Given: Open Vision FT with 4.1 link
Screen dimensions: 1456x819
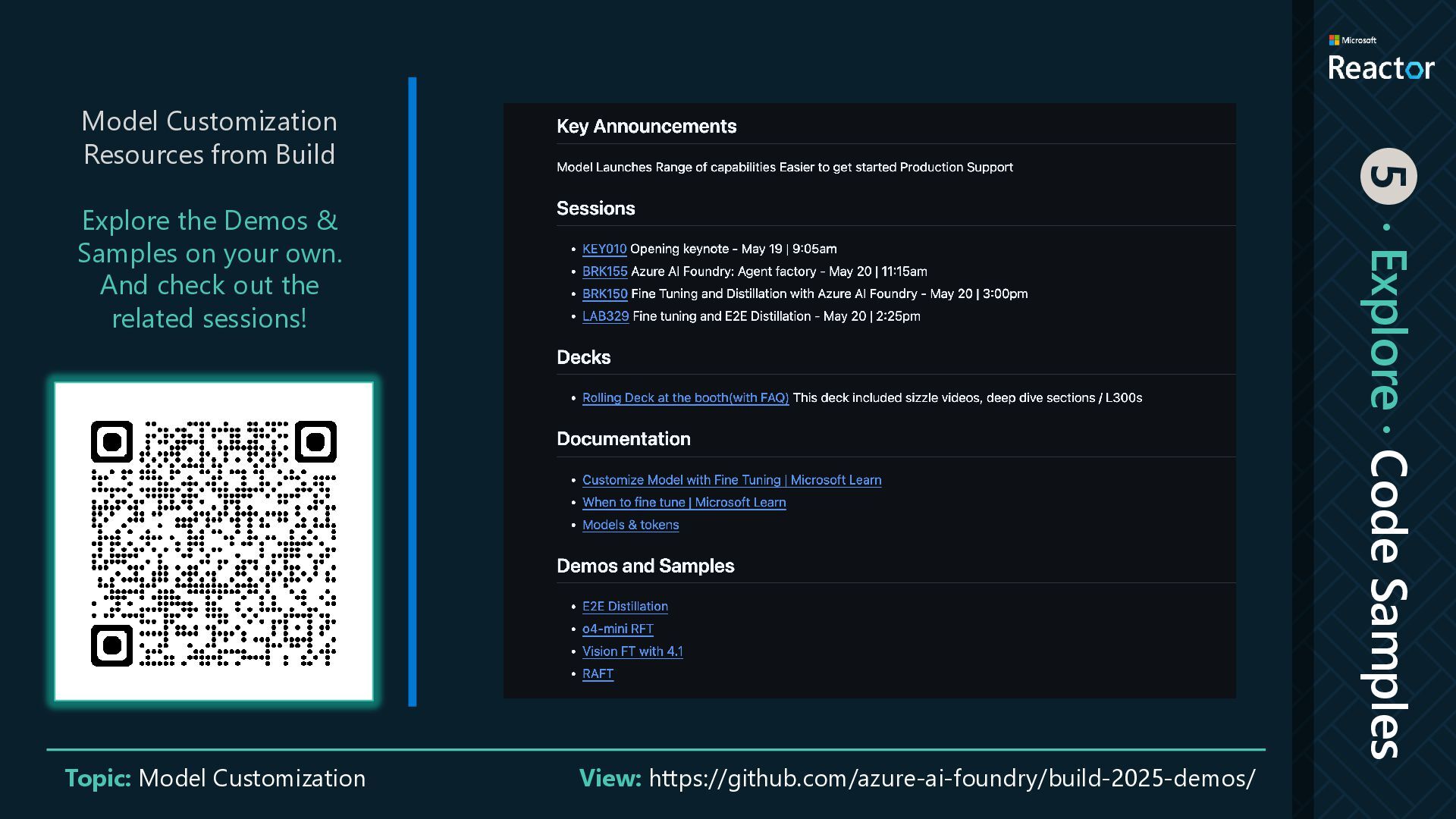Looking at the screenshot, I should [632, 651].
